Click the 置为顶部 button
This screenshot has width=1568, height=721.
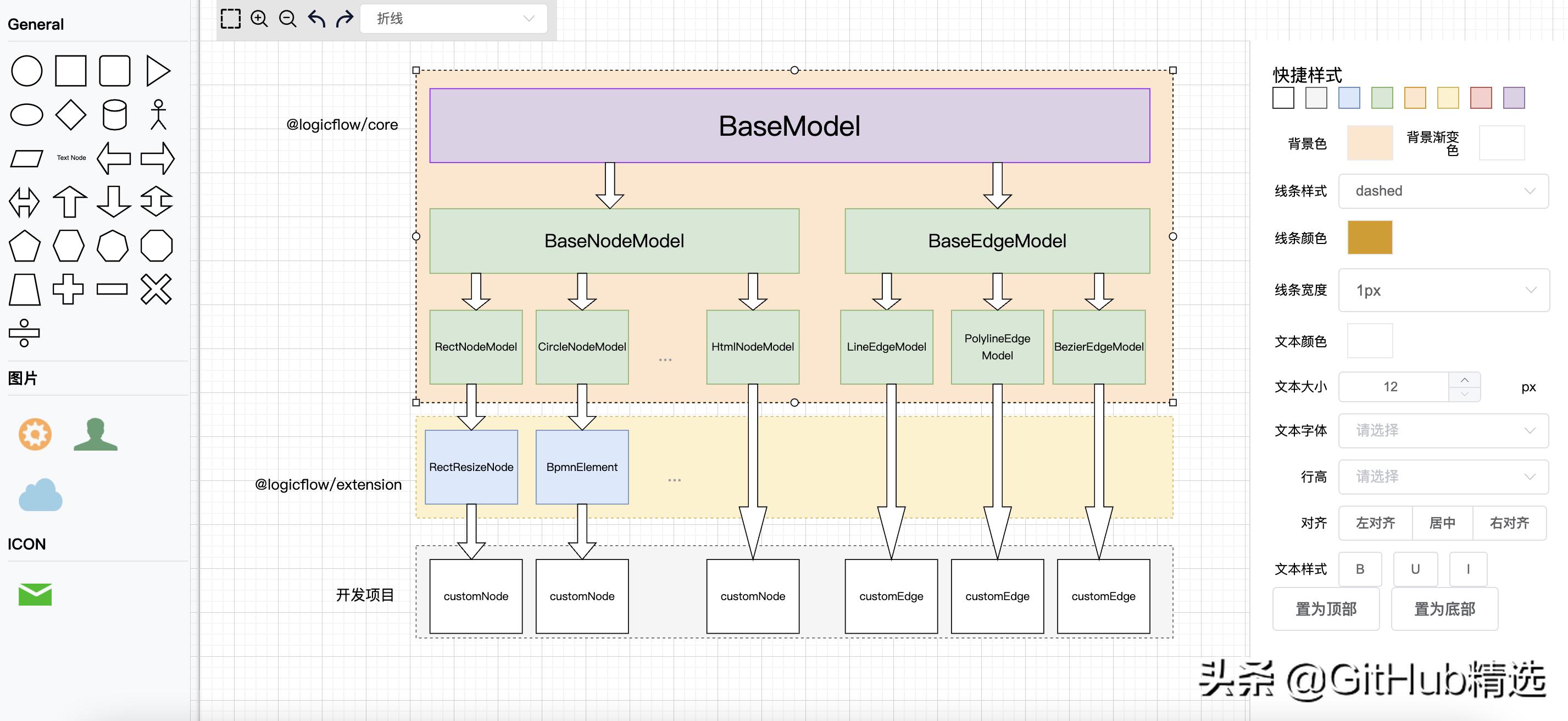point(1326,609)
